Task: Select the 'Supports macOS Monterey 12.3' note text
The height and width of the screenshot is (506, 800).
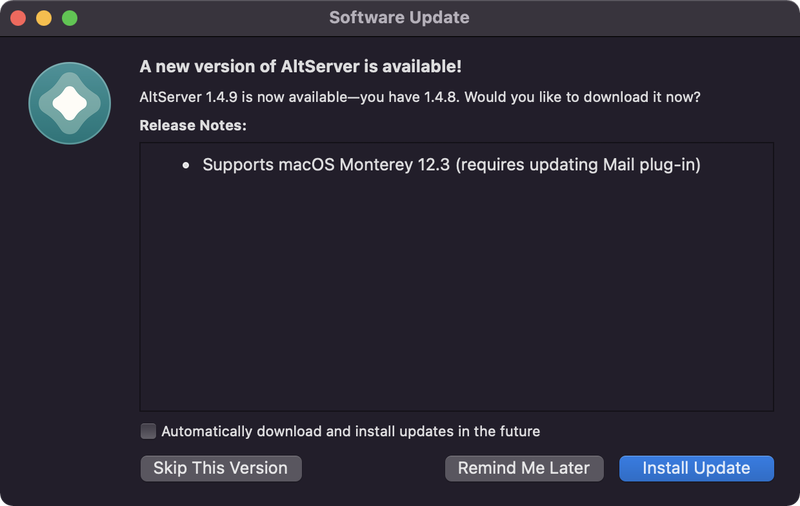Action: coord(326,165)
